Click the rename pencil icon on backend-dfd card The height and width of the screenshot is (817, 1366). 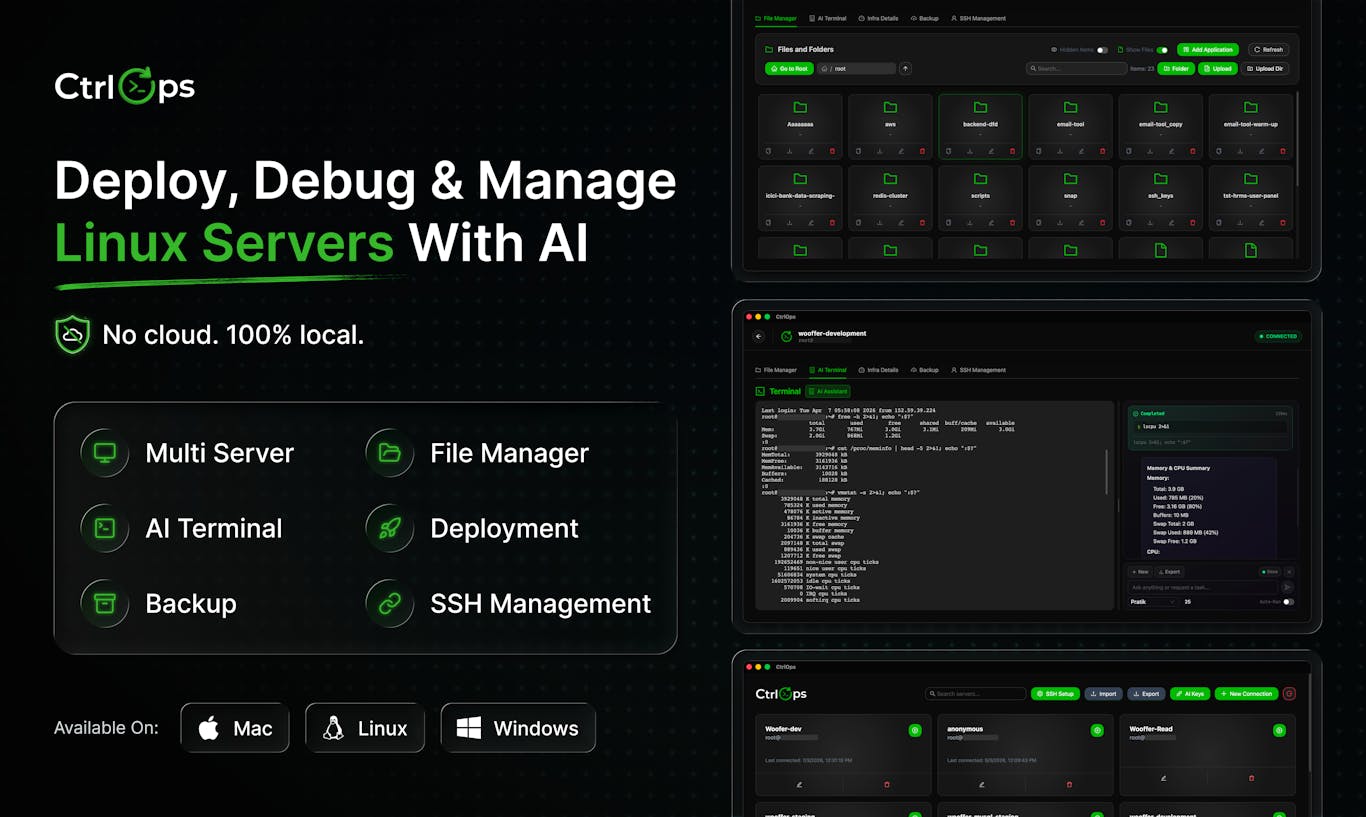click(x=991, y=151)
